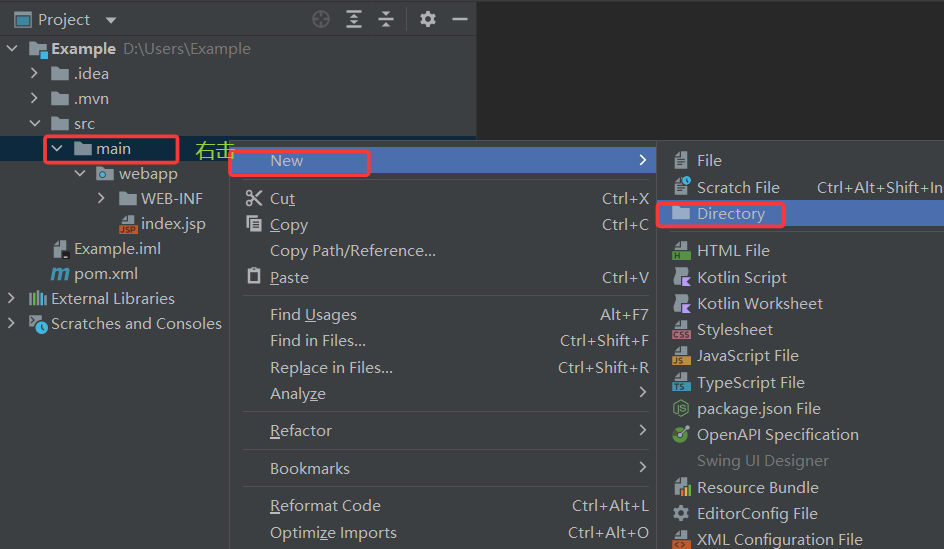This screenshot has width=944, height=549.
Task: Click the TypeScript File icon
Action: pos(681,382)
